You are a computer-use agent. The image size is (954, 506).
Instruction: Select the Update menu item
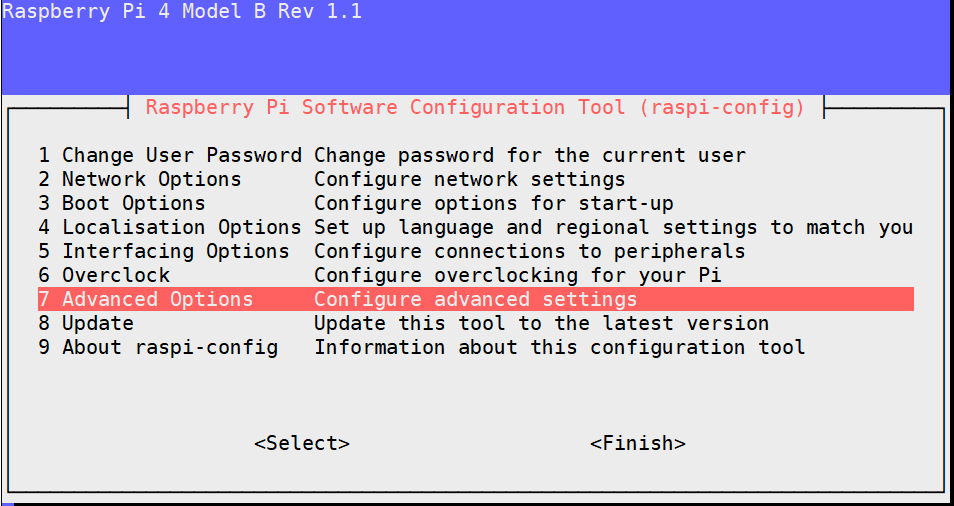tap(86, 323)
